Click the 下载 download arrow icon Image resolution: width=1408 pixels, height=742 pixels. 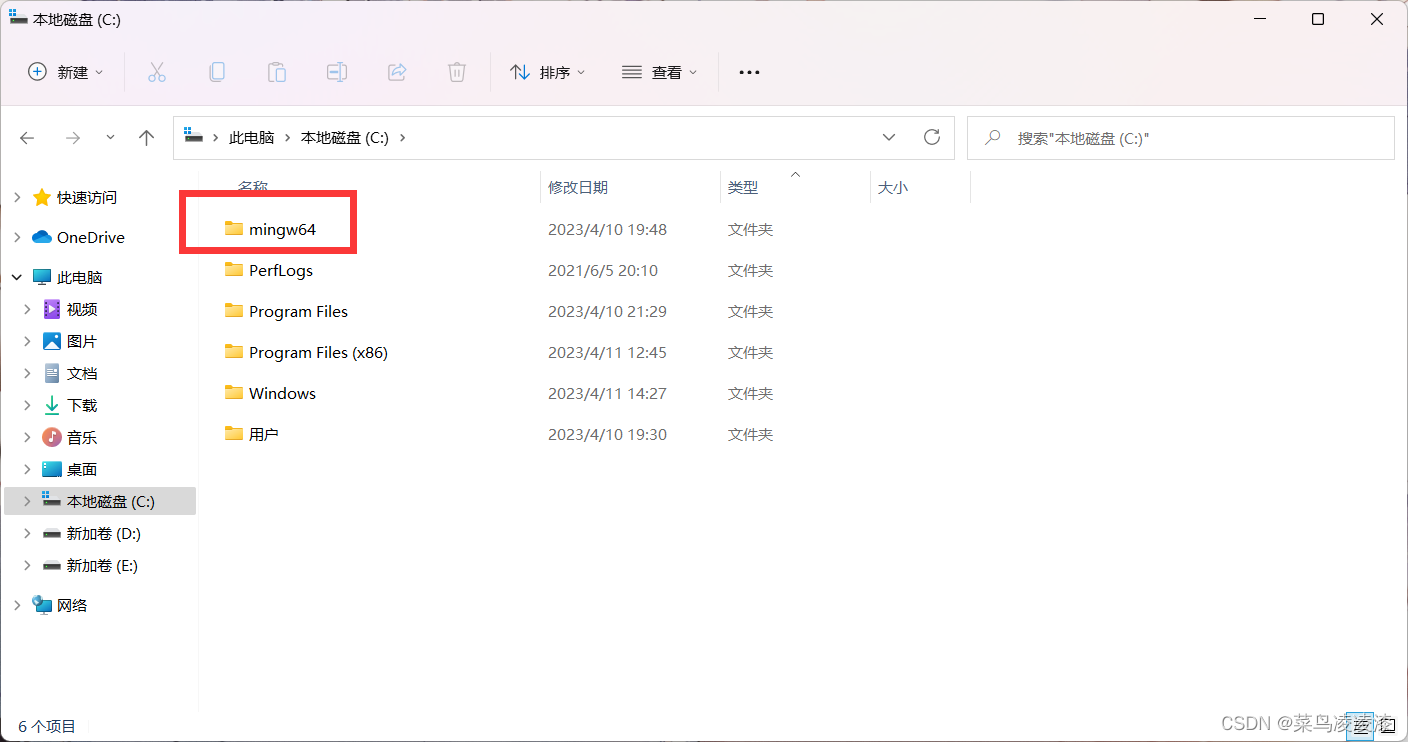52,405
